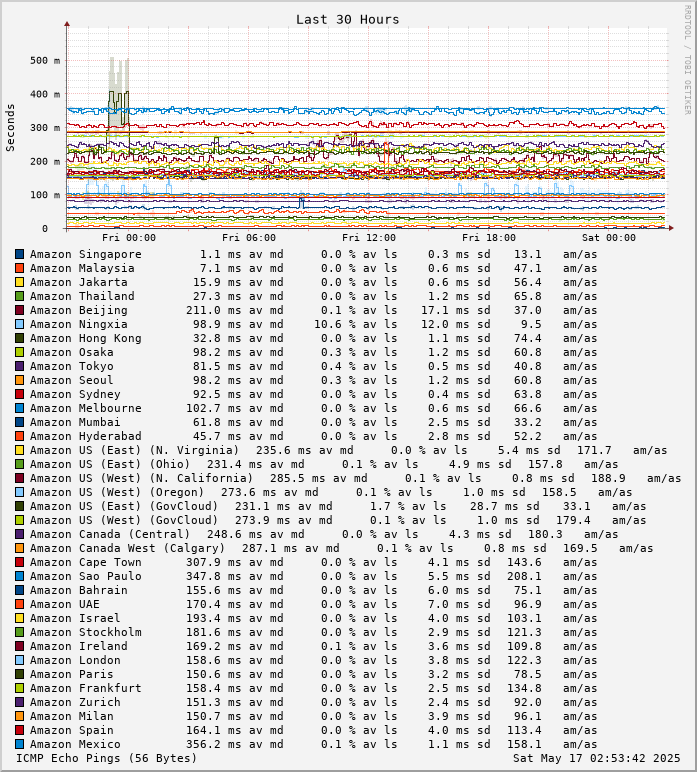Click the '100 m' y-axis label
The image size is (697, 772).
[45, 195]
